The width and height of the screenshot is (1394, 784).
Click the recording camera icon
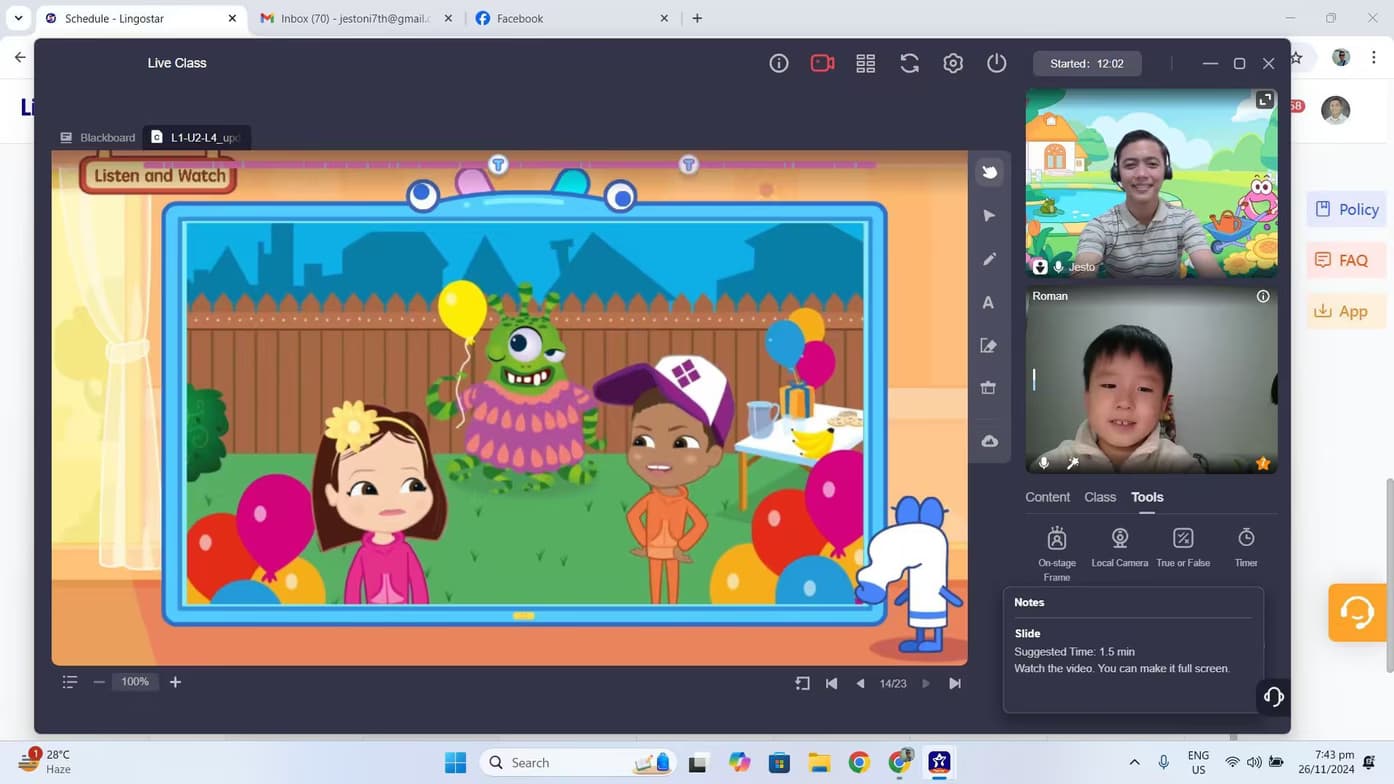(822, 63)
